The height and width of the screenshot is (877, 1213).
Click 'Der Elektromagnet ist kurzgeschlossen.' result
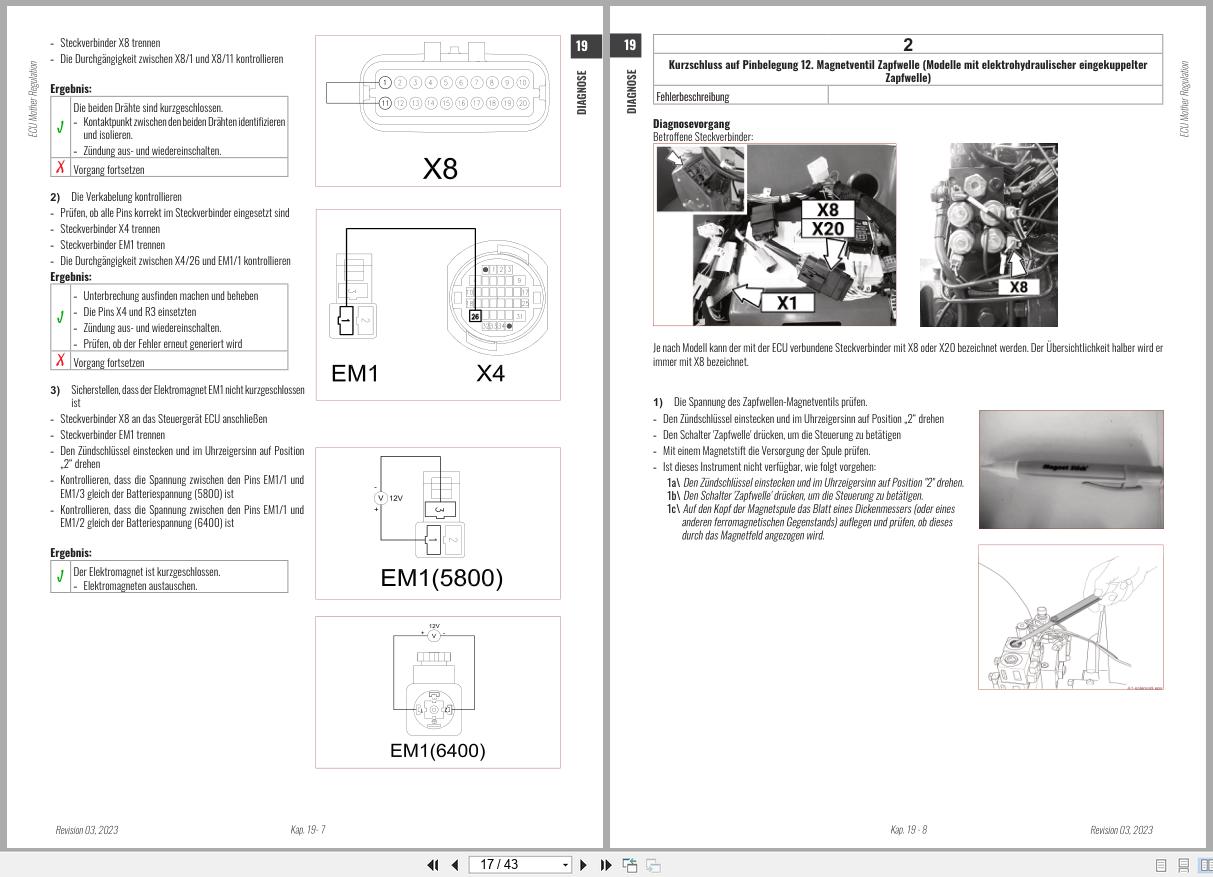click(x=146, y=572)
